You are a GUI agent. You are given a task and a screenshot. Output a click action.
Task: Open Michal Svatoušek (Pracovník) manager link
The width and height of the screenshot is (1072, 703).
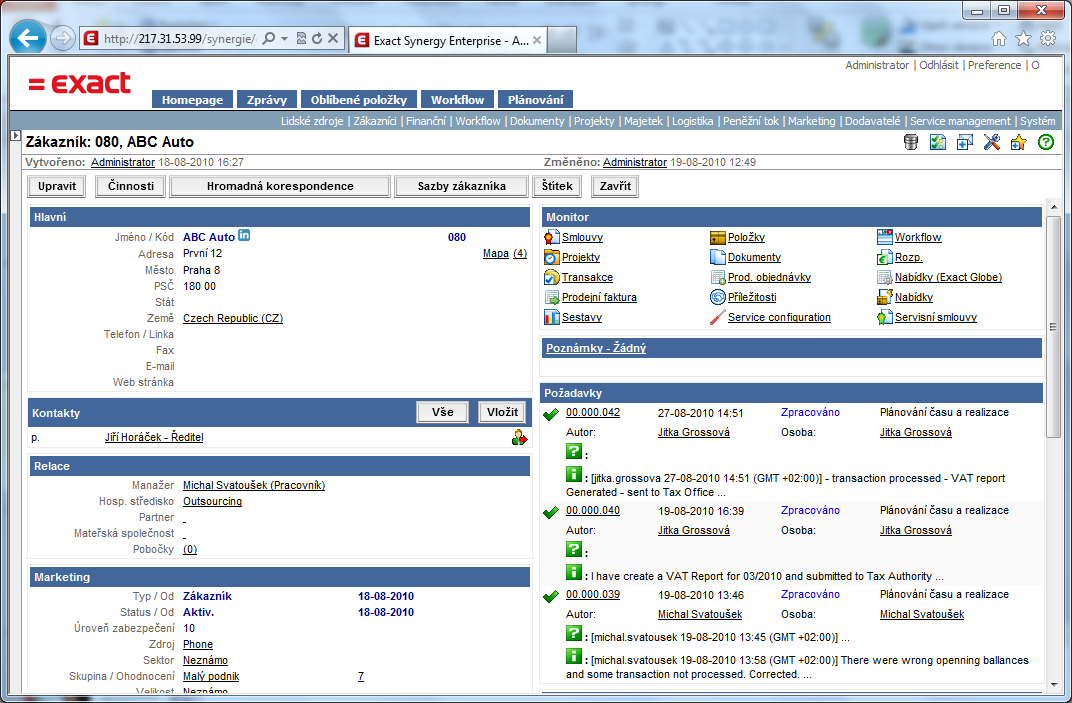[254, 485]
